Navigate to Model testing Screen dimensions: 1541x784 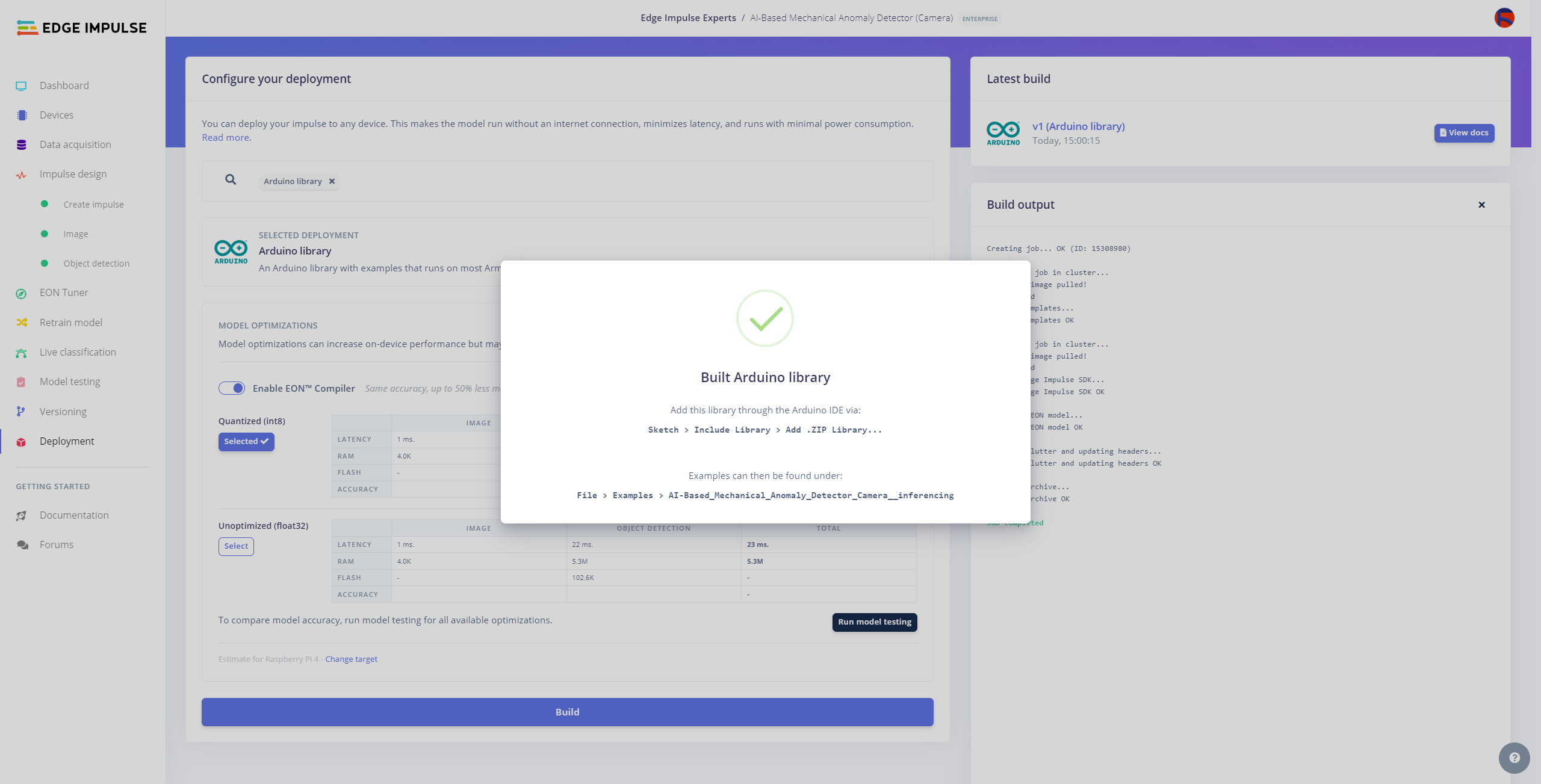tap(70, 381)
